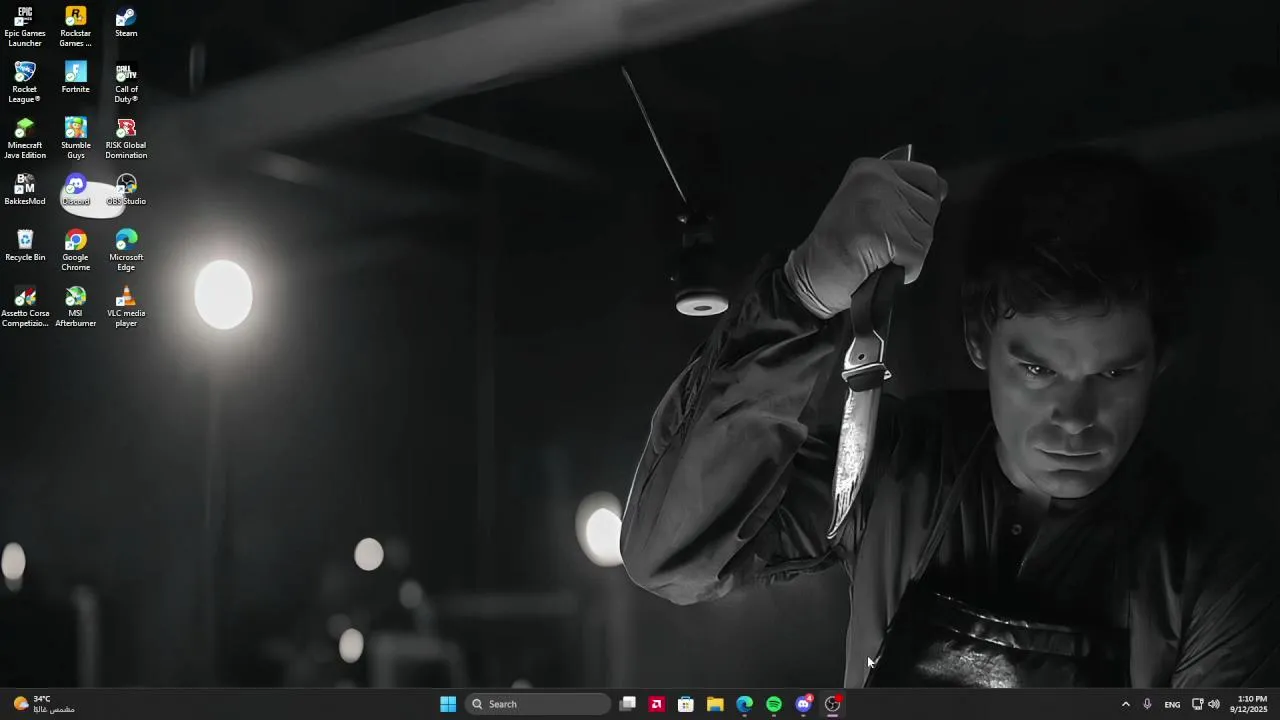Select the Steam desktop icon

[x=126, y=22]
